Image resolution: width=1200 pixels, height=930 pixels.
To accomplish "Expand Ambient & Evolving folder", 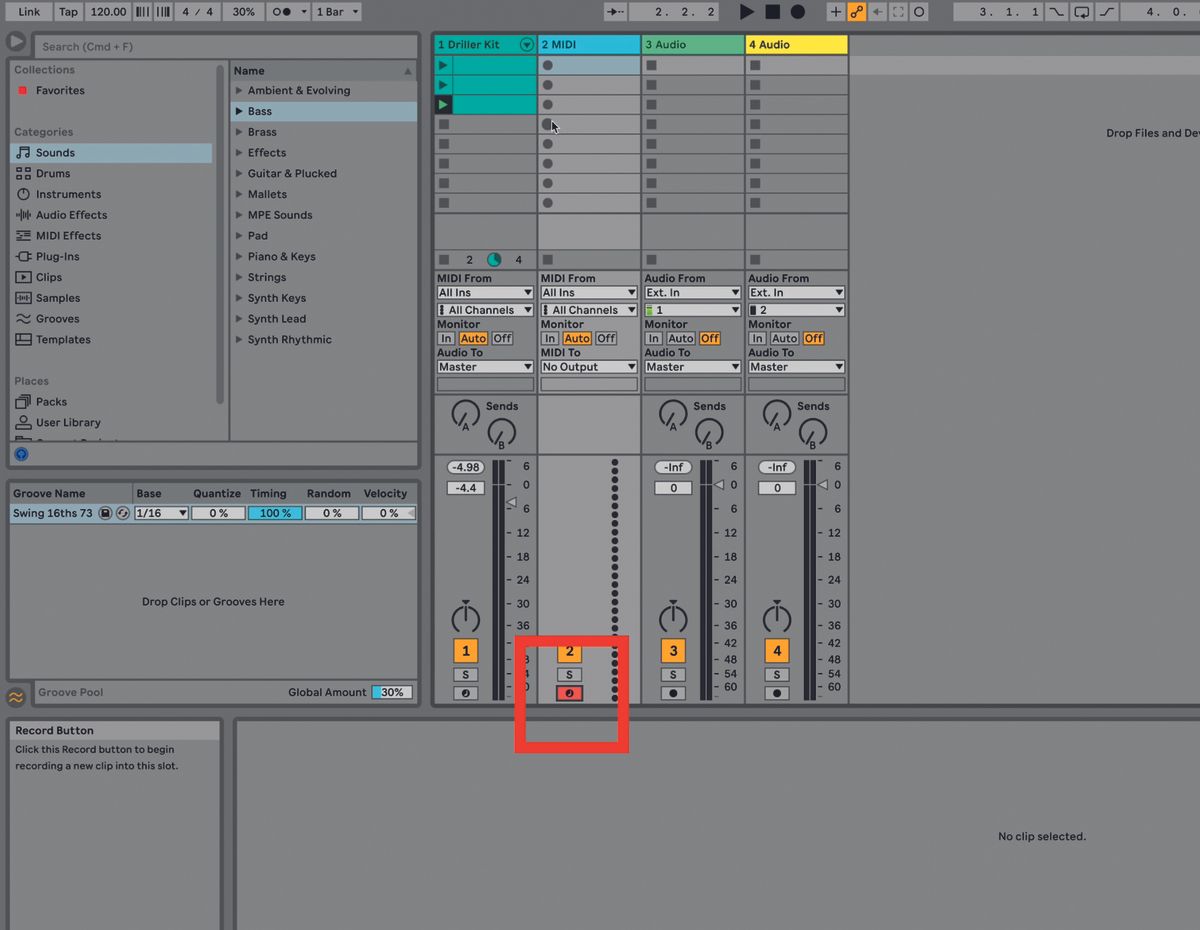I will (239, 90).
